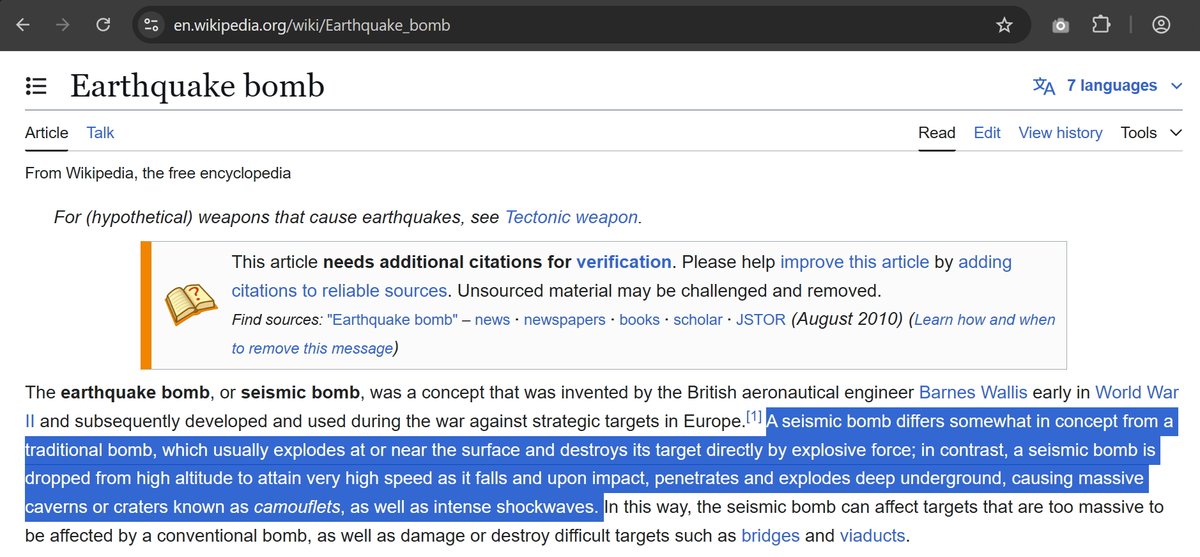Switch to the Talk tab
Screen dimensions: 1200x557
click(x=100, y=132)
